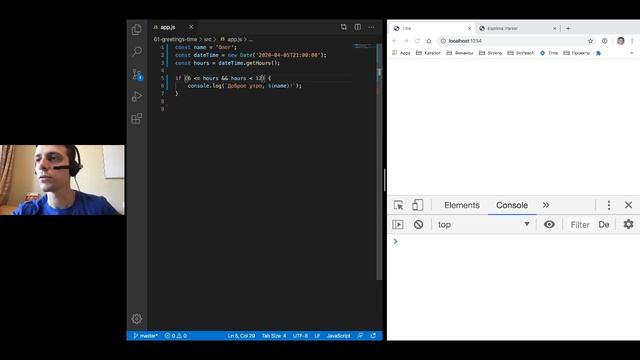640x360 pixels.
Task: Open the Time bookmark
Action: [549, 53]
